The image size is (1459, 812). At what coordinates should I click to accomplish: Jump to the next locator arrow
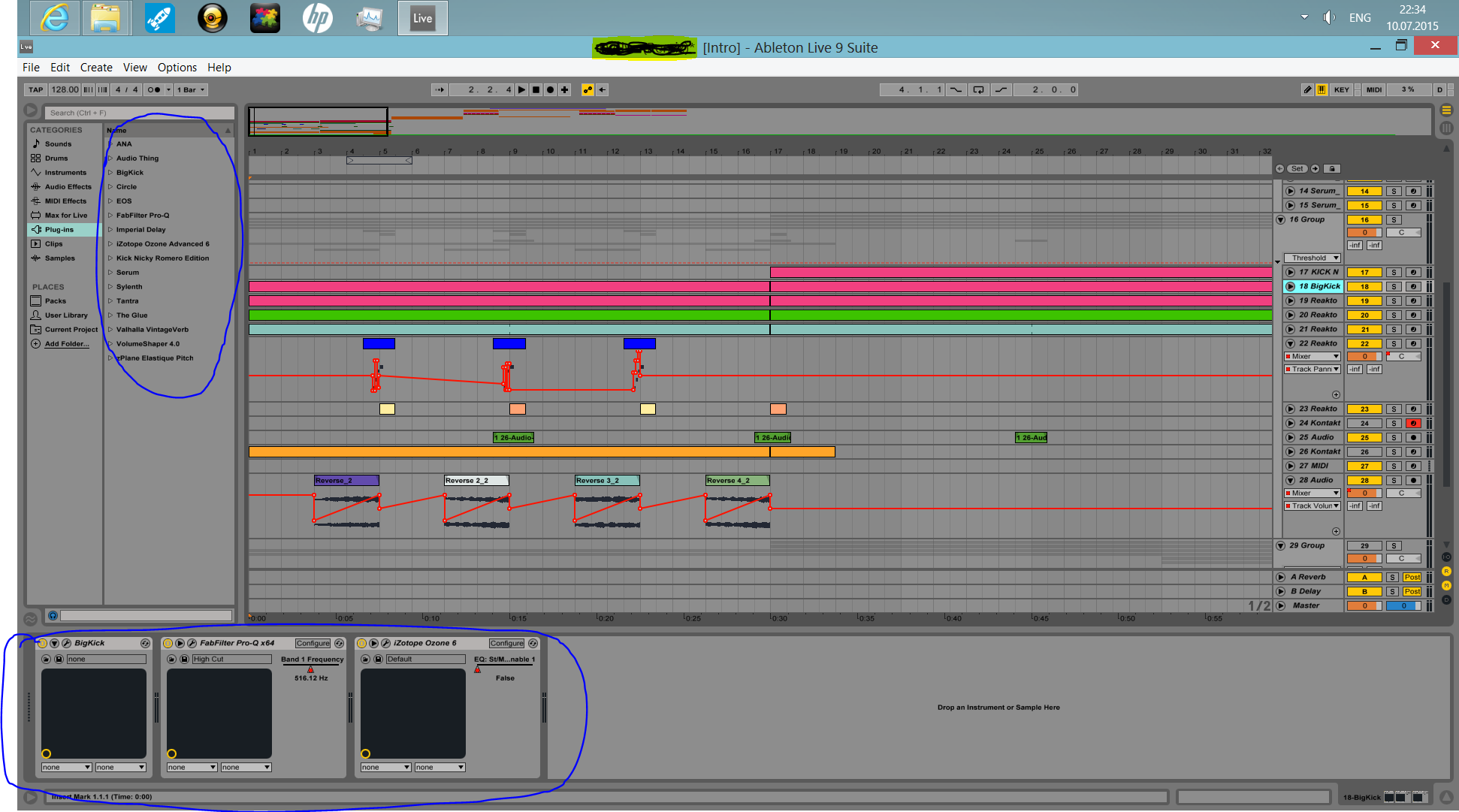tap(1315, 168)
